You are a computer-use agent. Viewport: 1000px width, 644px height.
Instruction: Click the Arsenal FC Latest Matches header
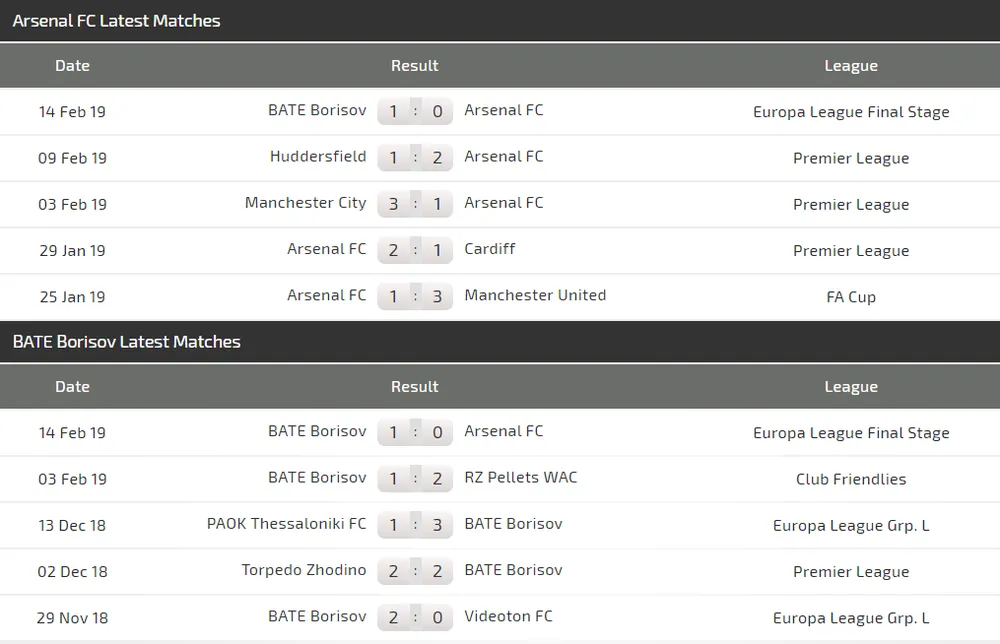coord(117,20)
